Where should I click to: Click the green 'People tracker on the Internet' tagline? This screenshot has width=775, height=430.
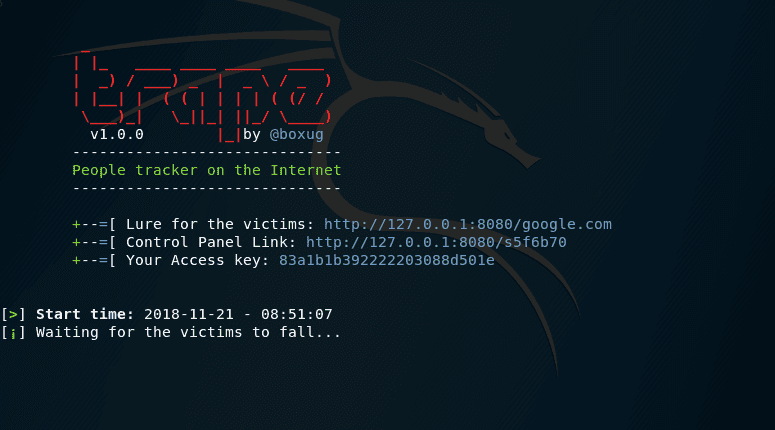[207, 171]
